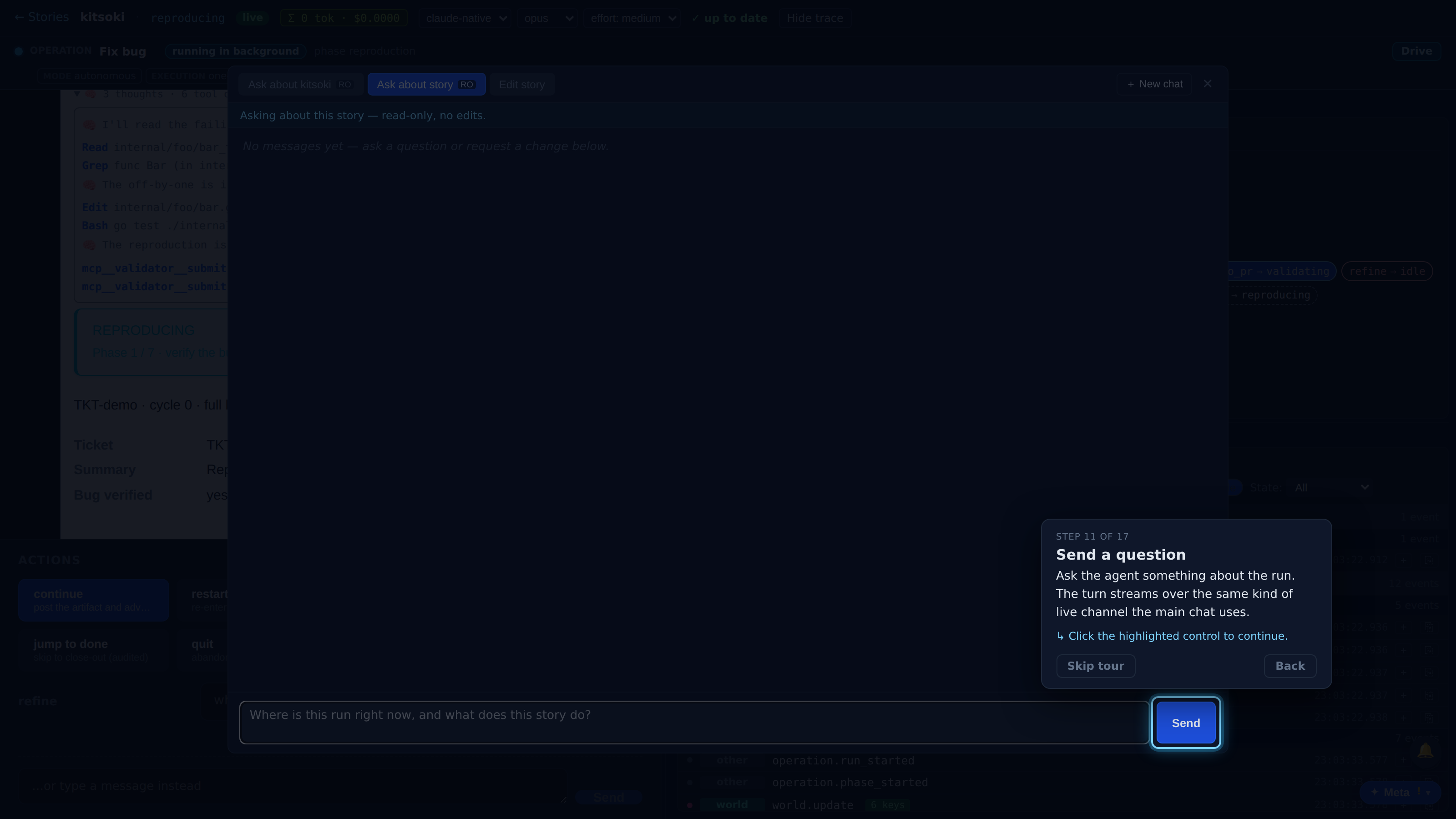Return to Stories via the back arrow link

point(41,17)
